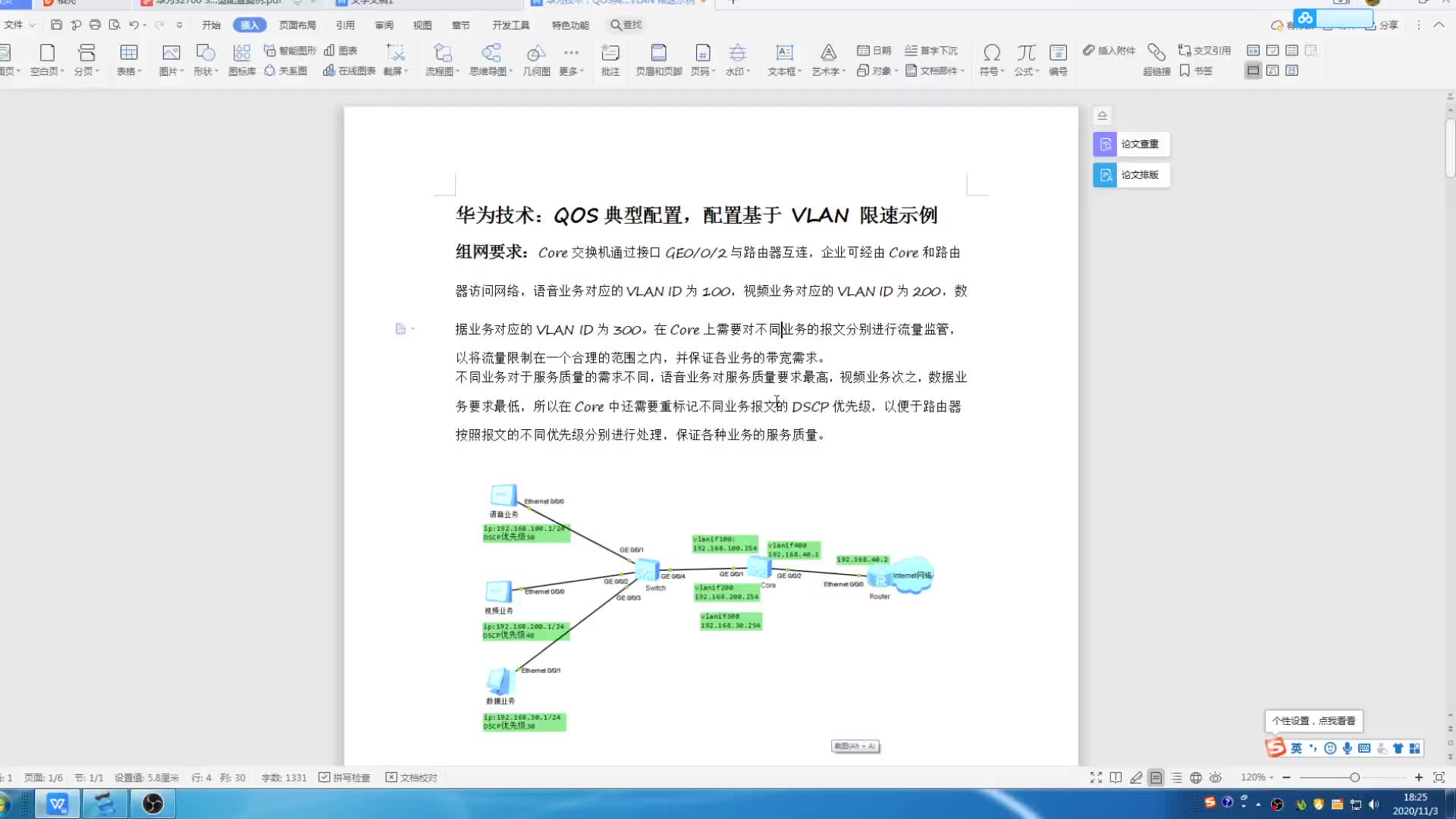The height and width of the screenshot is (819, 1456).
Task: Switch to reading layout view
Action: pos(1116,777)
